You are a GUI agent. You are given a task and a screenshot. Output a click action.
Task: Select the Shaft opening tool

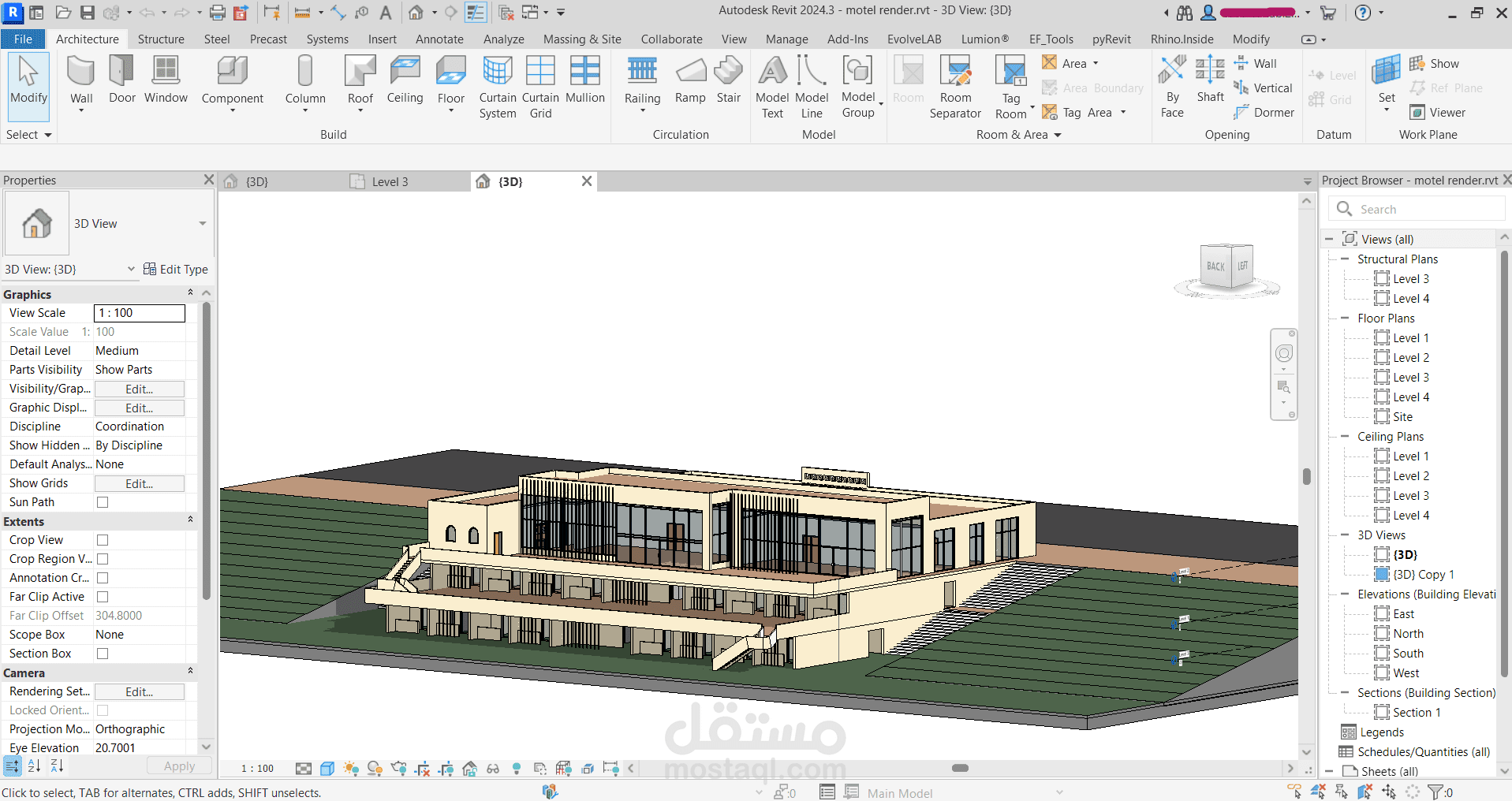1210,80
